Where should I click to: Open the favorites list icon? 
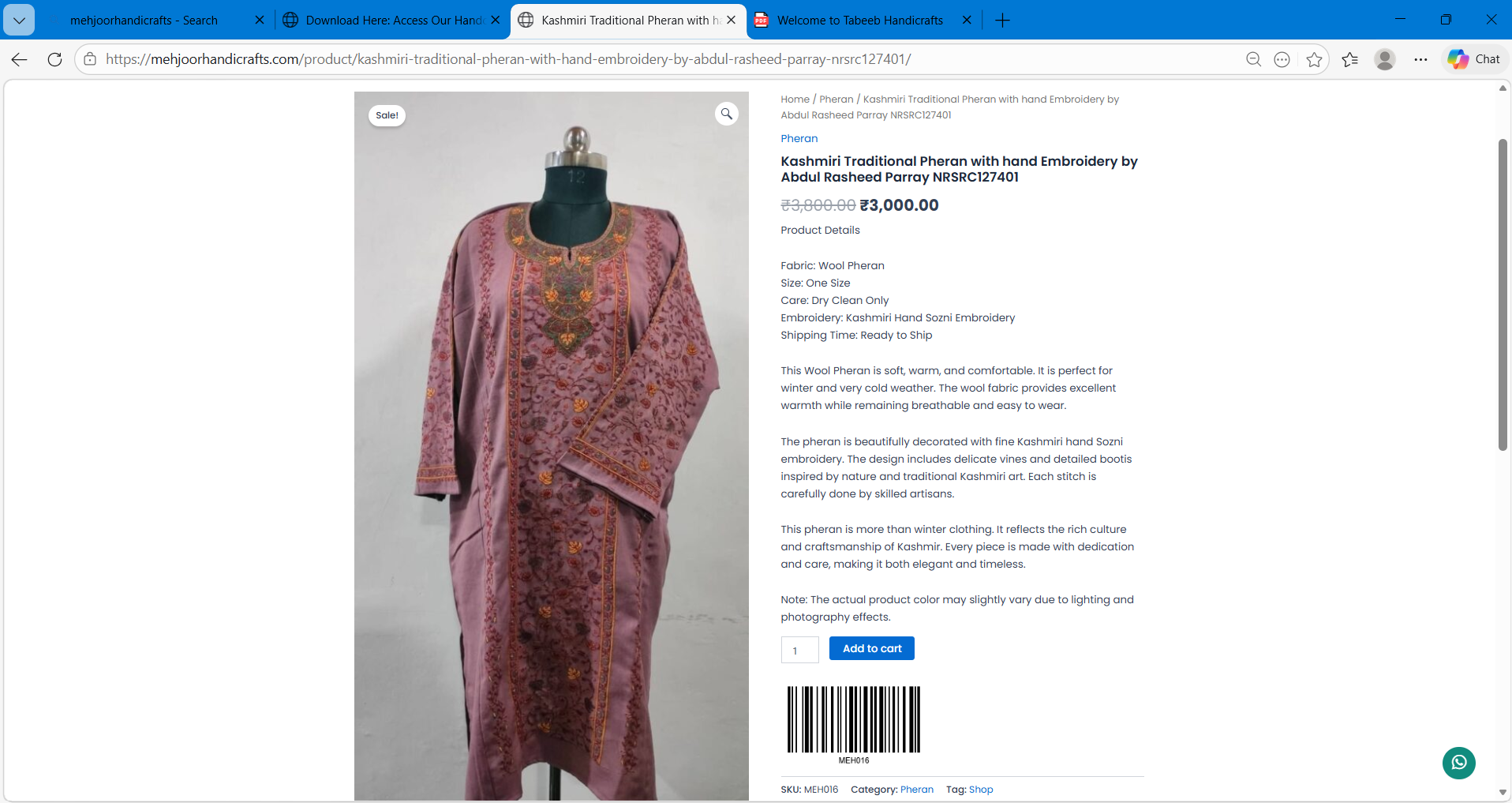1350,59
